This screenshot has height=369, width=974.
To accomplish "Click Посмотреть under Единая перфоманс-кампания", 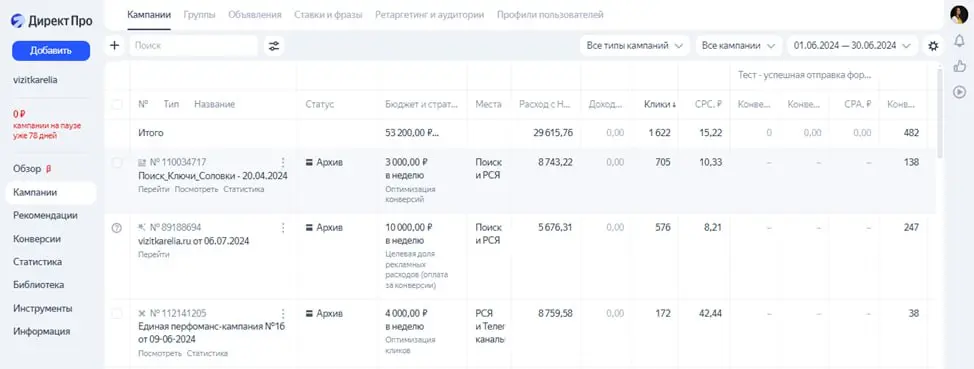I will pos(160,353).
